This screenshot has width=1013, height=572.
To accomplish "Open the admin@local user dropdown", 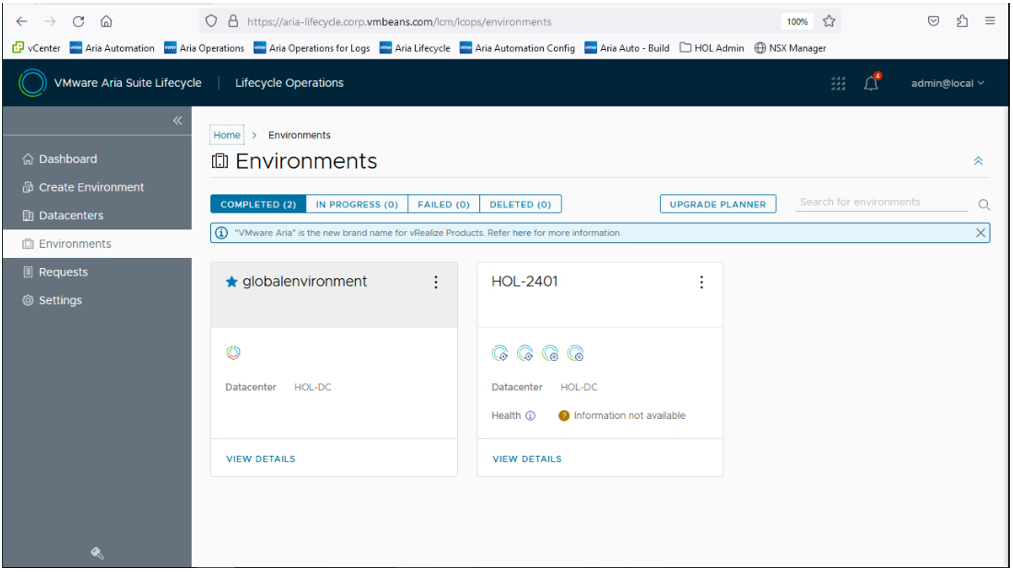I will tap(947, 84).
